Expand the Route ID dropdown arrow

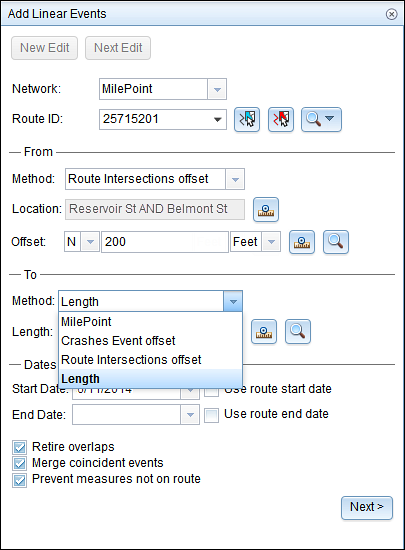[217, 120]
